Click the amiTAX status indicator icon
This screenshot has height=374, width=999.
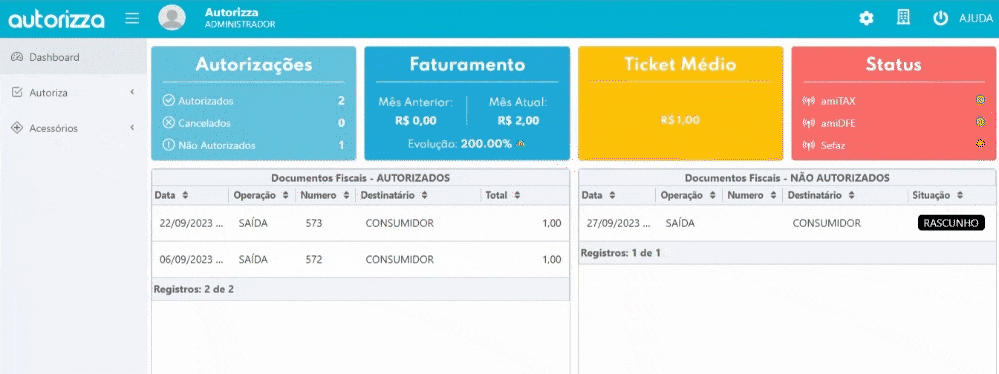pos(981,100)
